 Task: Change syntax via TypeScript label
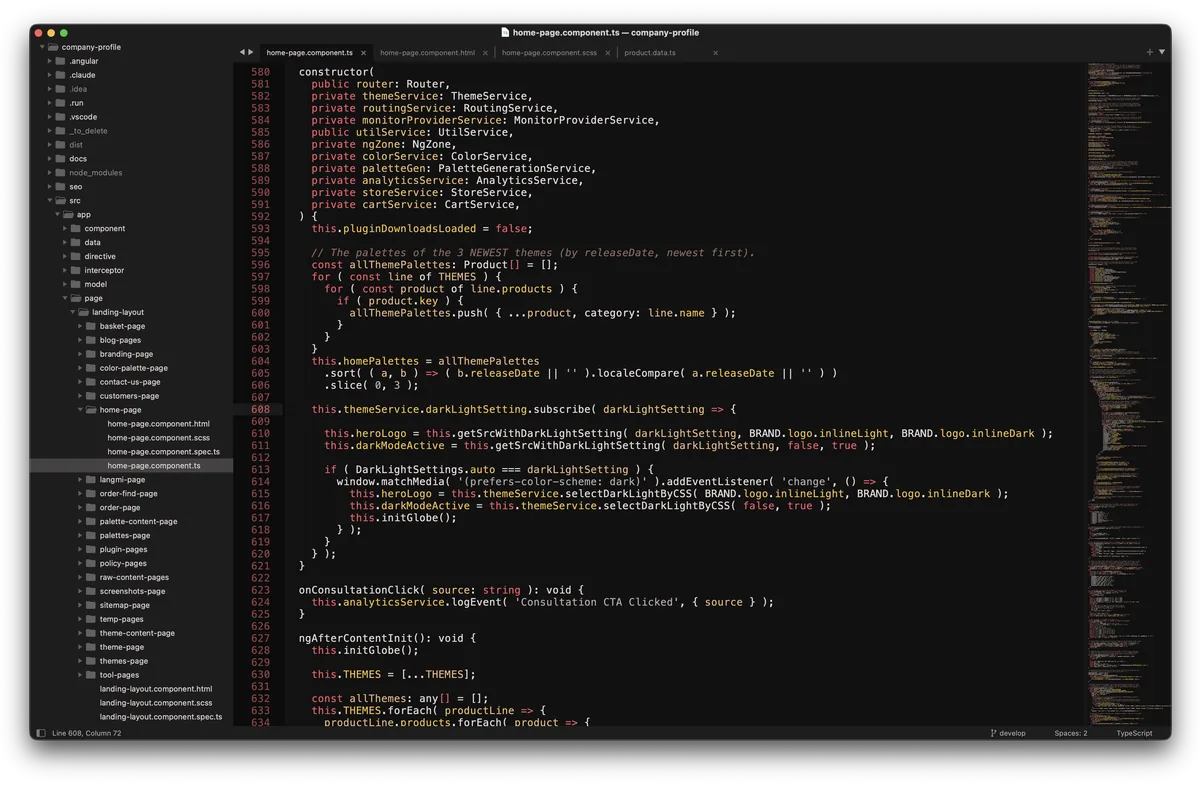[1134, 733]
